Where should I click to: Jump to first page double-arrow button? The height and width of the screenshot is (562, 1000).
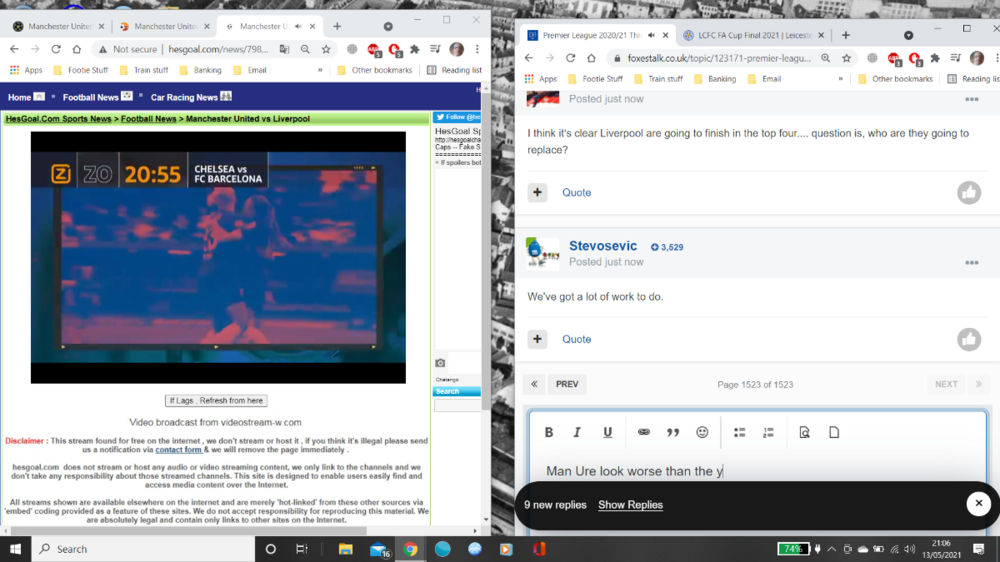coord(534,384)
